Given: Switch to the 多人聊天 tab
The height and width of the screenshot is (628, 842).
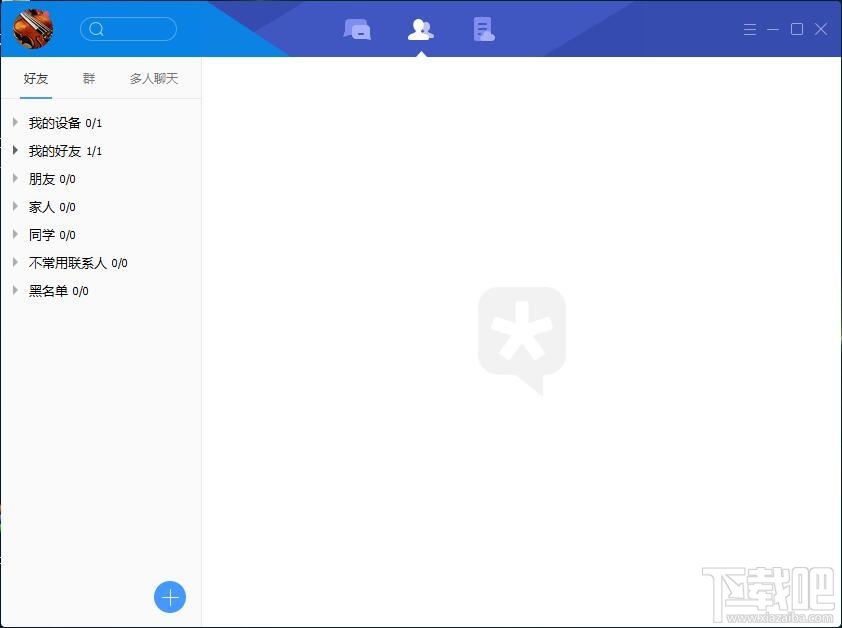Looking at the screenshot, I should [153, 78].
